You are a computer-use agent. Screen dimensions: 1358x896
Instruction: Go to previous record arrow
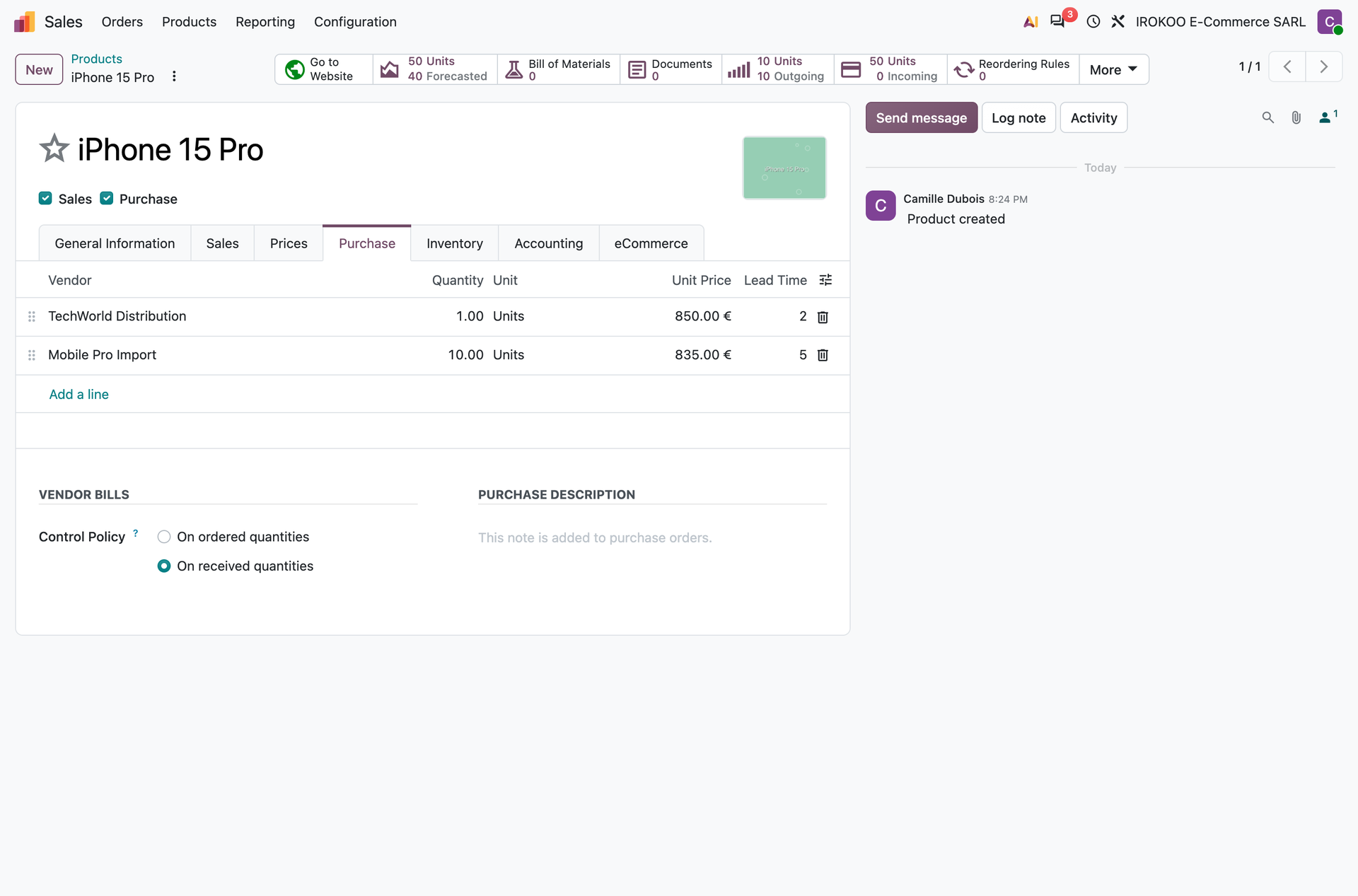coord(1287,67)
